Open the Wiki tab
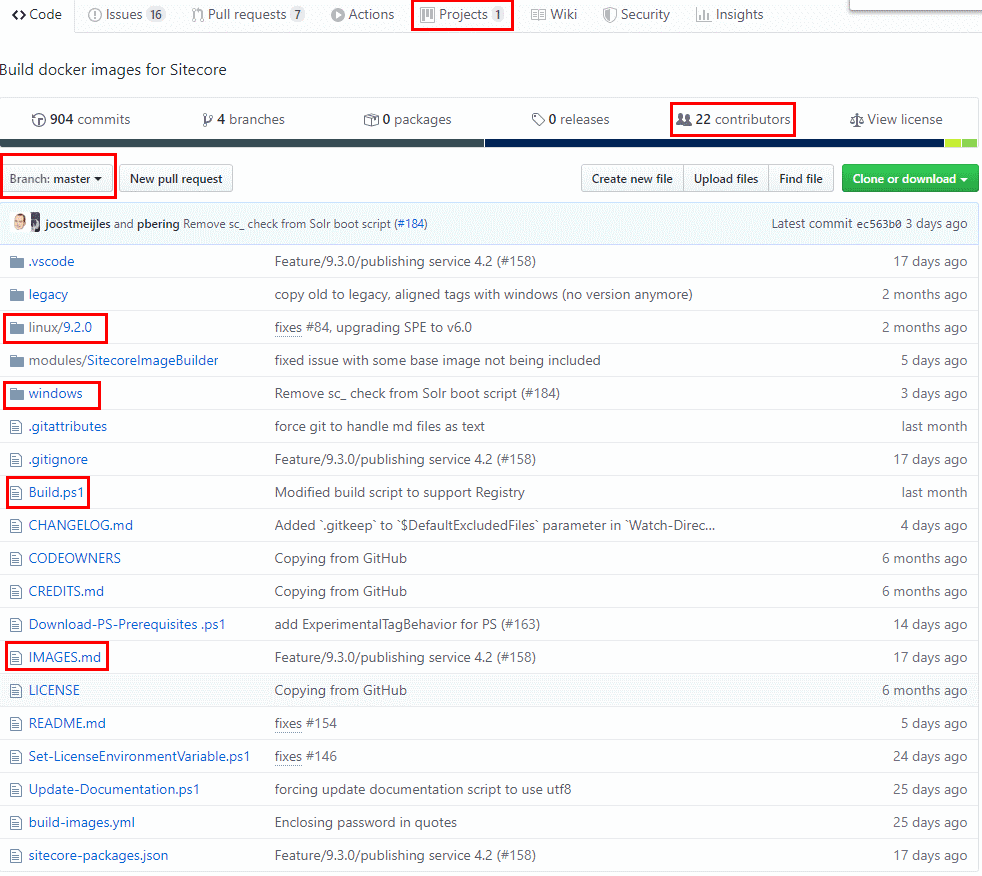 554,14
